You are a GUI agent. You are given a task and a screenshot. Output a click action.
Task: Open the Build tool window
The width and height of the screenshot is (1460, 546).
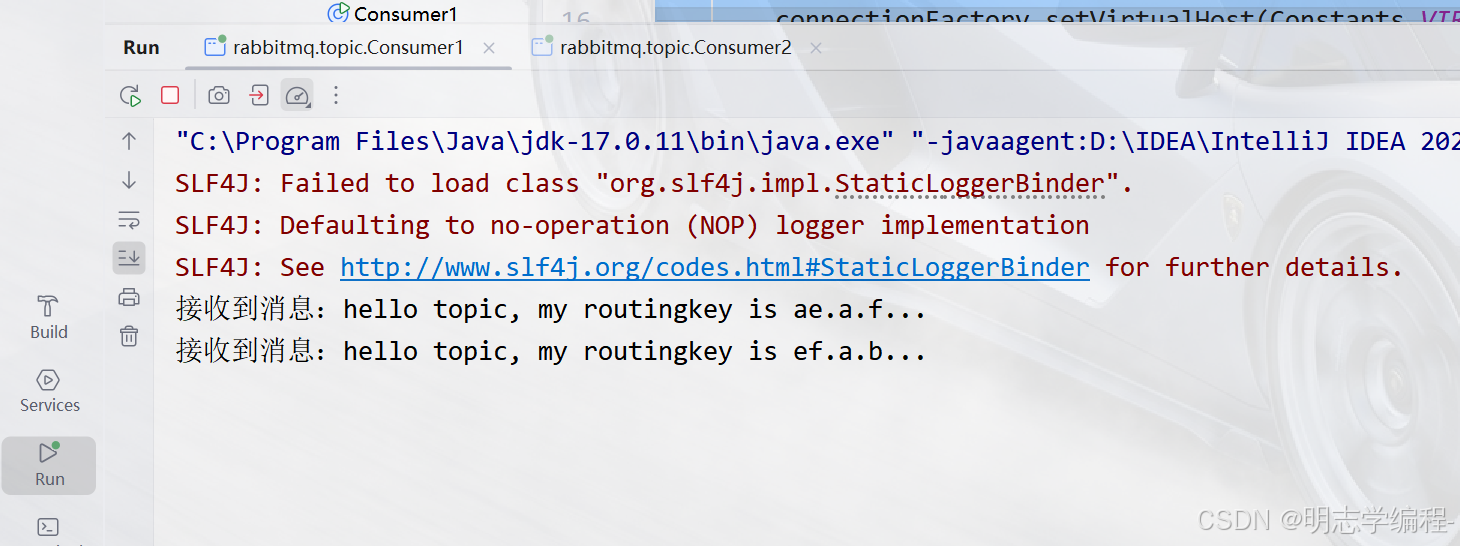pyautogui.click(x=48, y=317)
